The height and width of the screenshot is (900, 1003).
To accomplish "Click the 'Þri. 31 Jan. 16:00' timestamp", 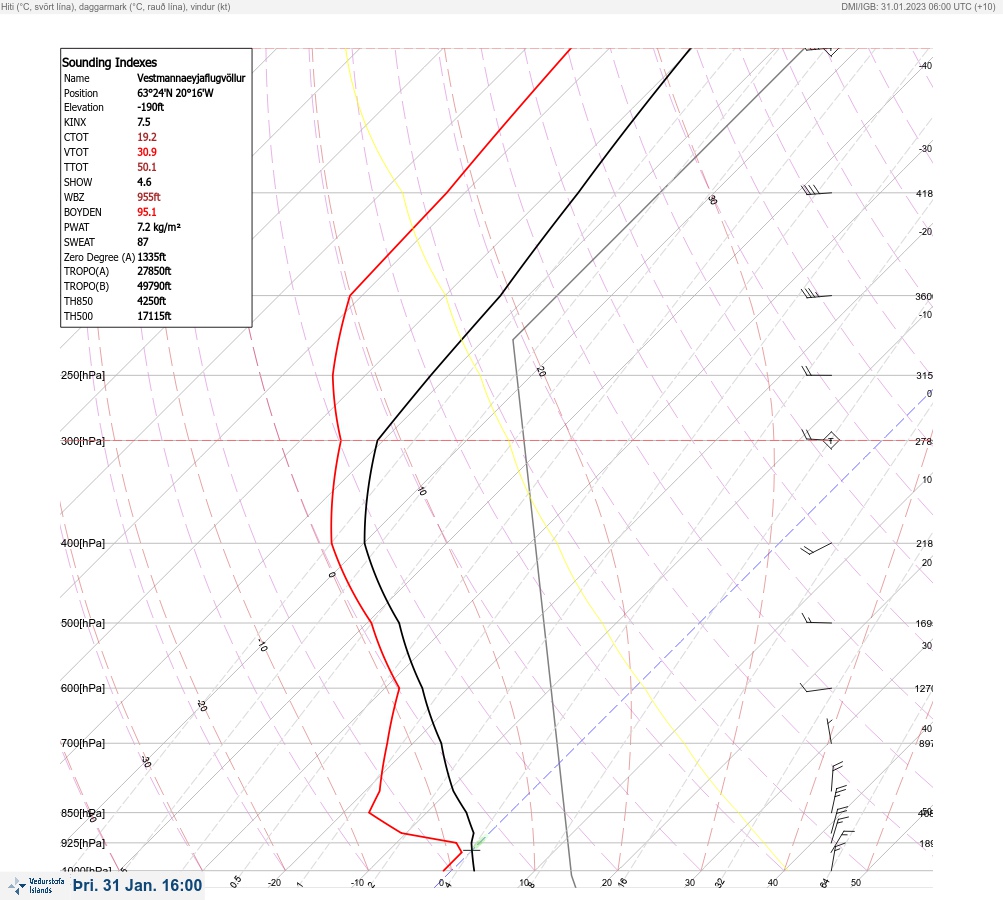I will (138, 885).
